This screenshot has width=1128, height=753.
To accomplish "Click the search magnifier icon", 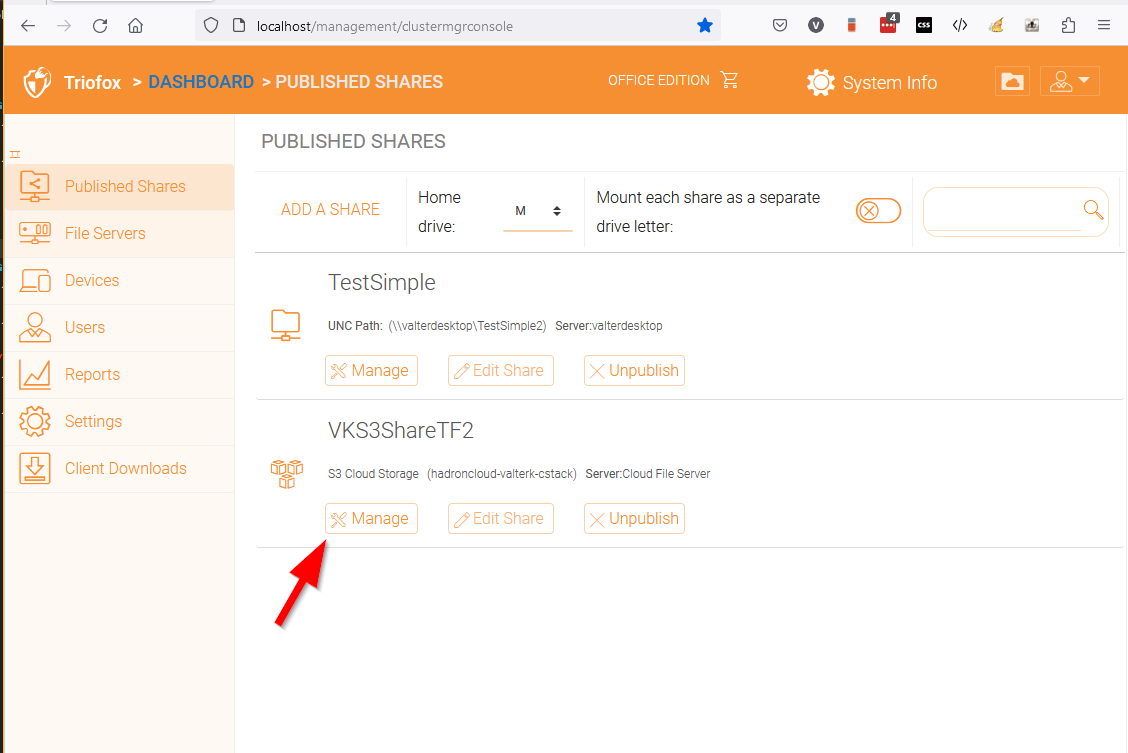I will 1093,209.
